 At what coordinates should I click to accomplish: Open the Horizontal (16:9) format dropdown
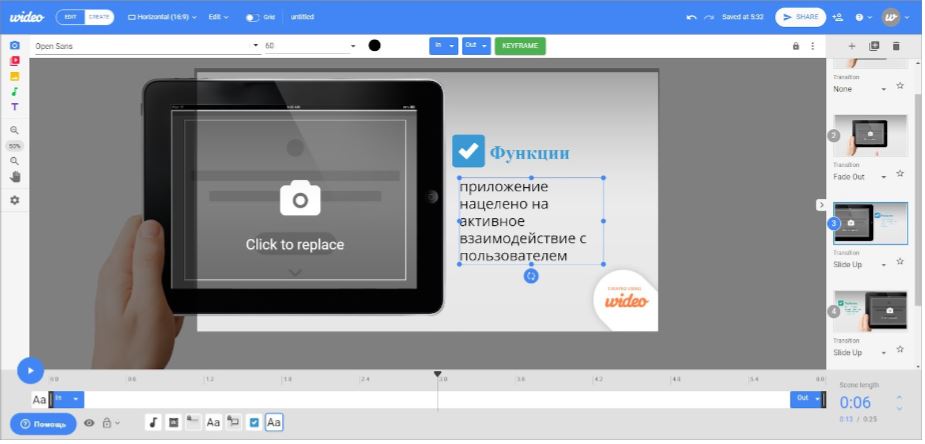pos(162,17)
